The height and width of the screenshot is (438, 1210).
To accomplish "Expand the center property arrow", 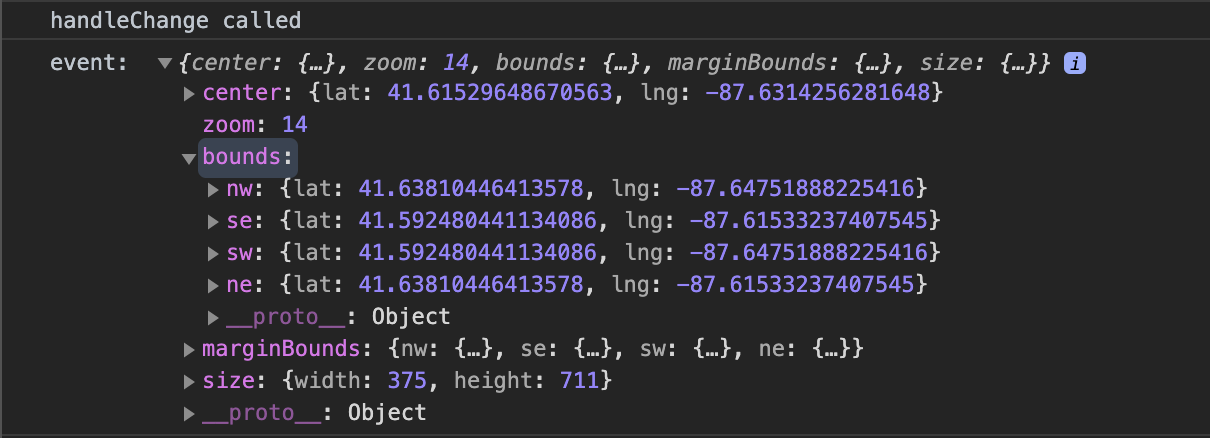I will (189, 94).
